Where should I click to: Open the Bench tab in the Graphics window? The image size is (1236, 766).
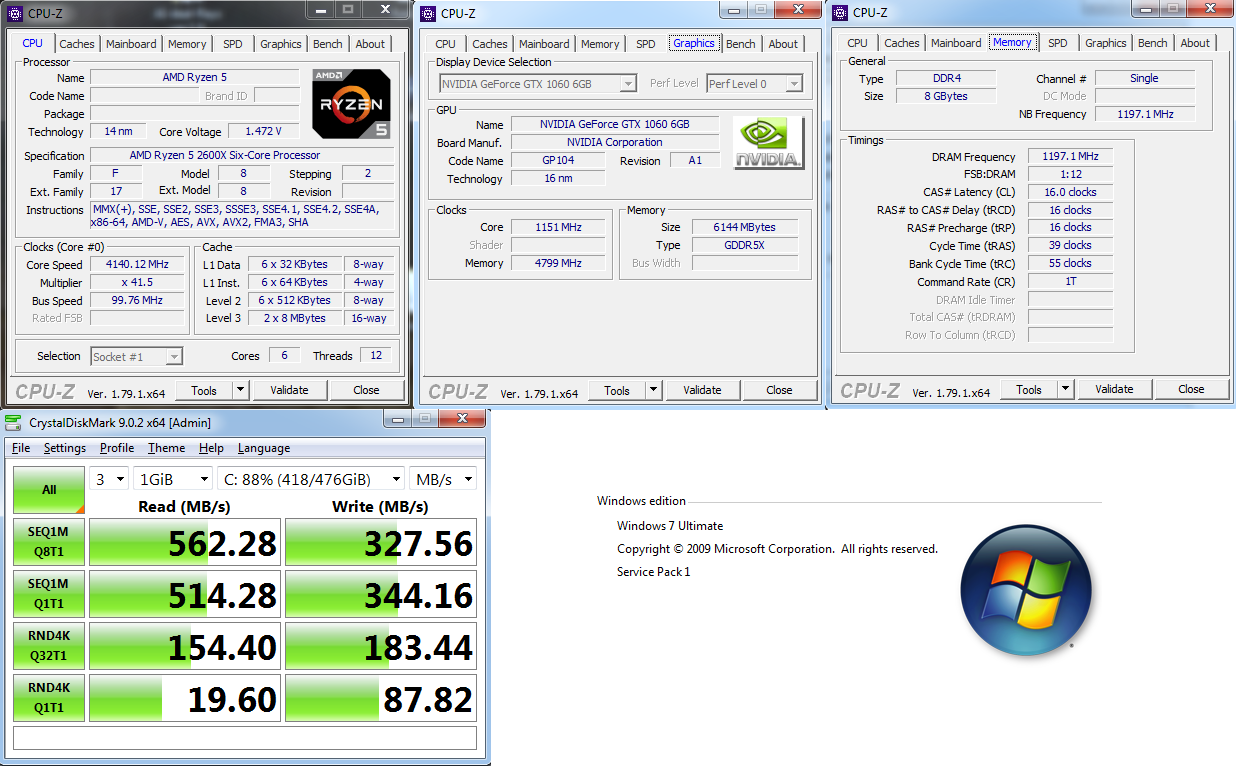coord(741,44)
